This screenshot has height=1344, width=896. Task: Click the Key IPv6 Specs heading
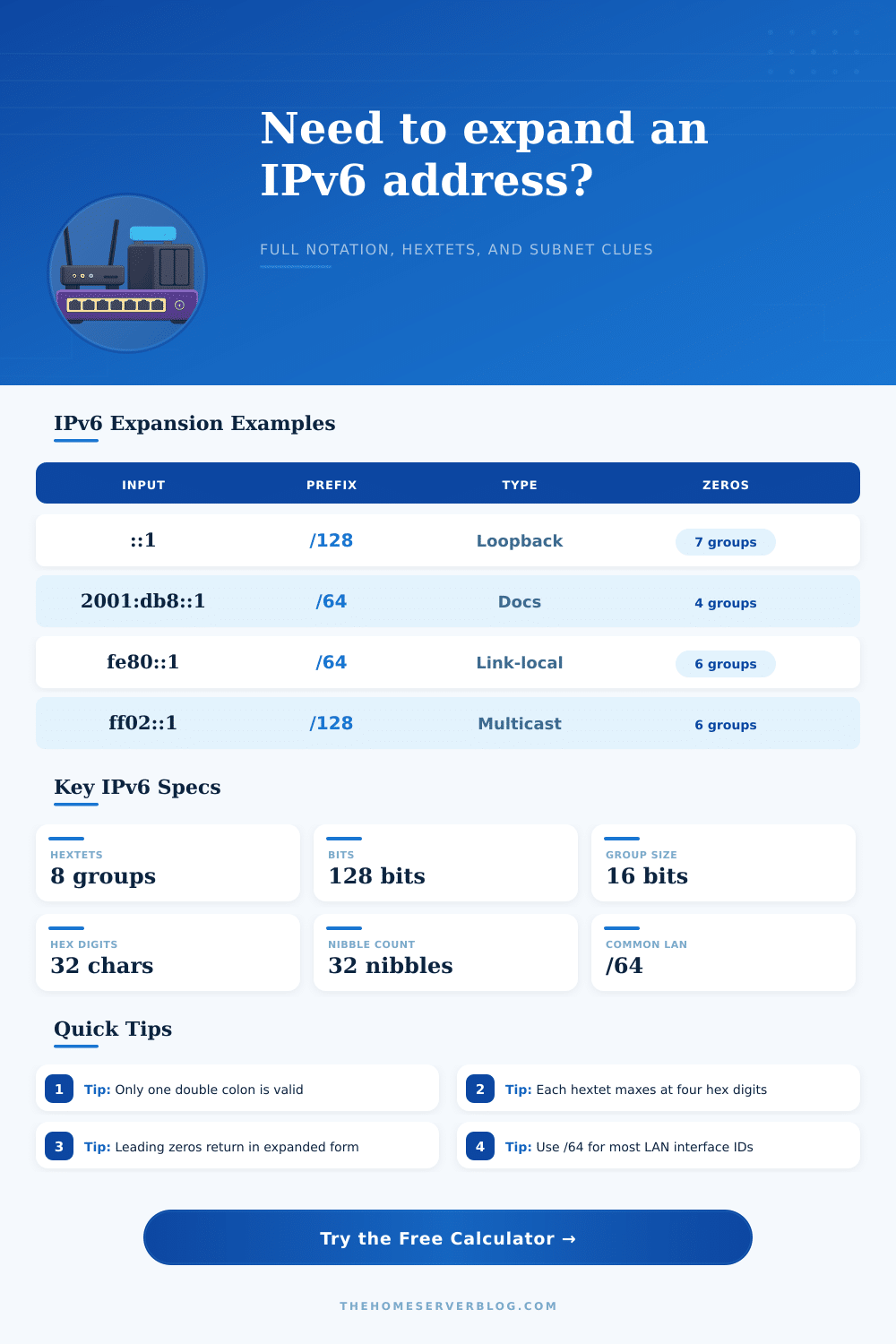[x=137, y=787]
